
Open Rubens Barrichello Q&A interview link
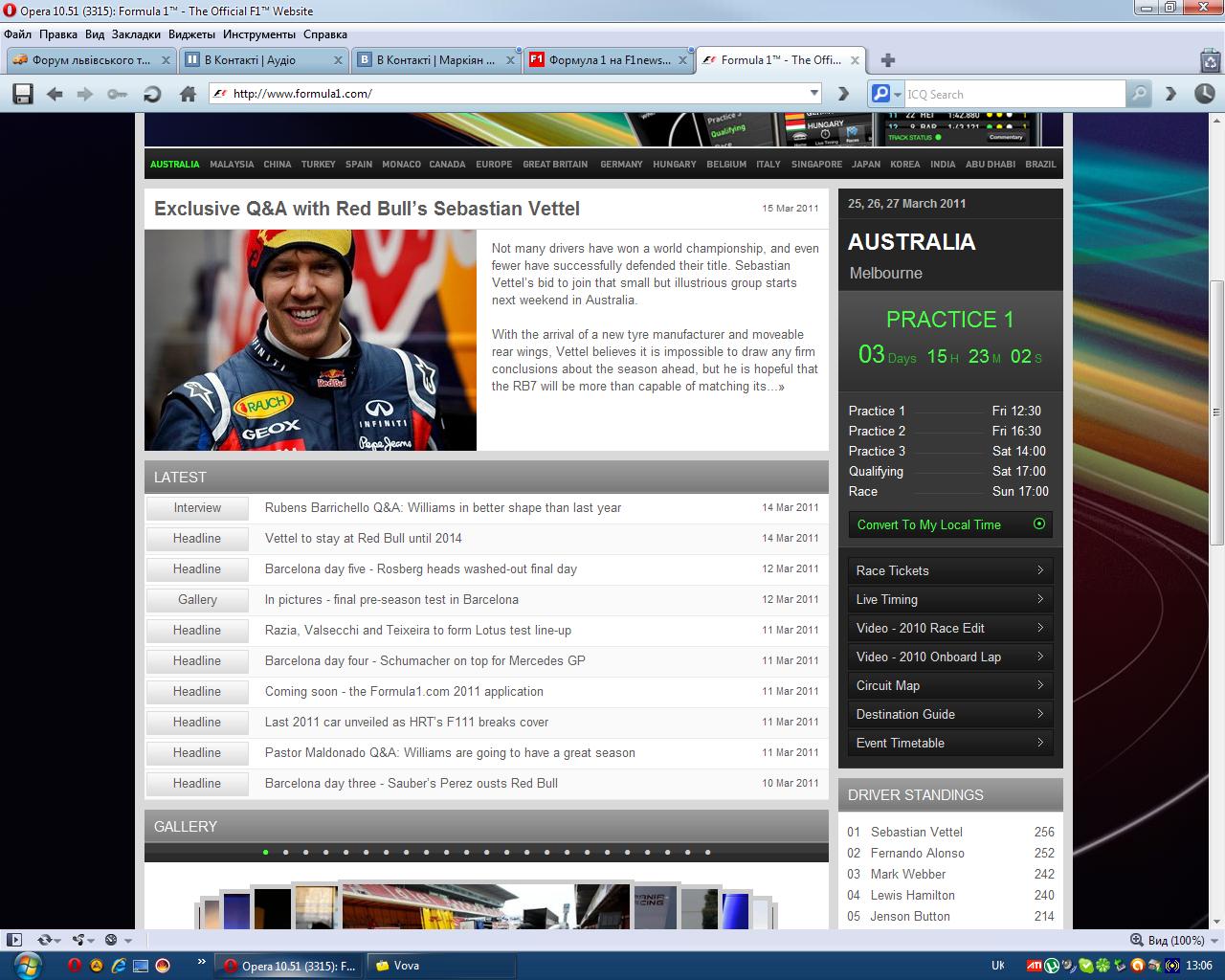pos(443,507)
